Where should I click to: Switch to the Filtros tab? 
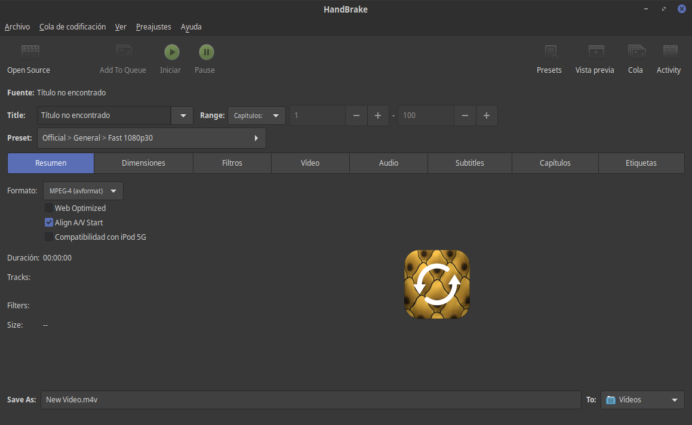(232, 163)
